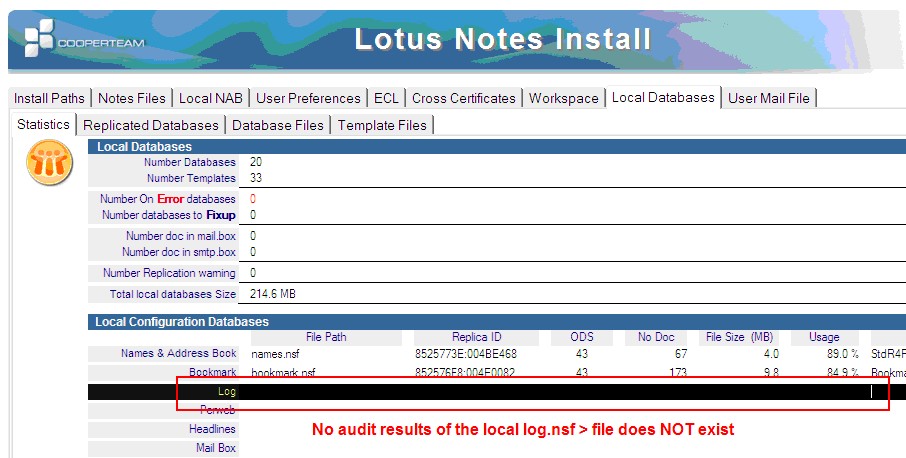Click the Headlines row label

pos(212,429)
